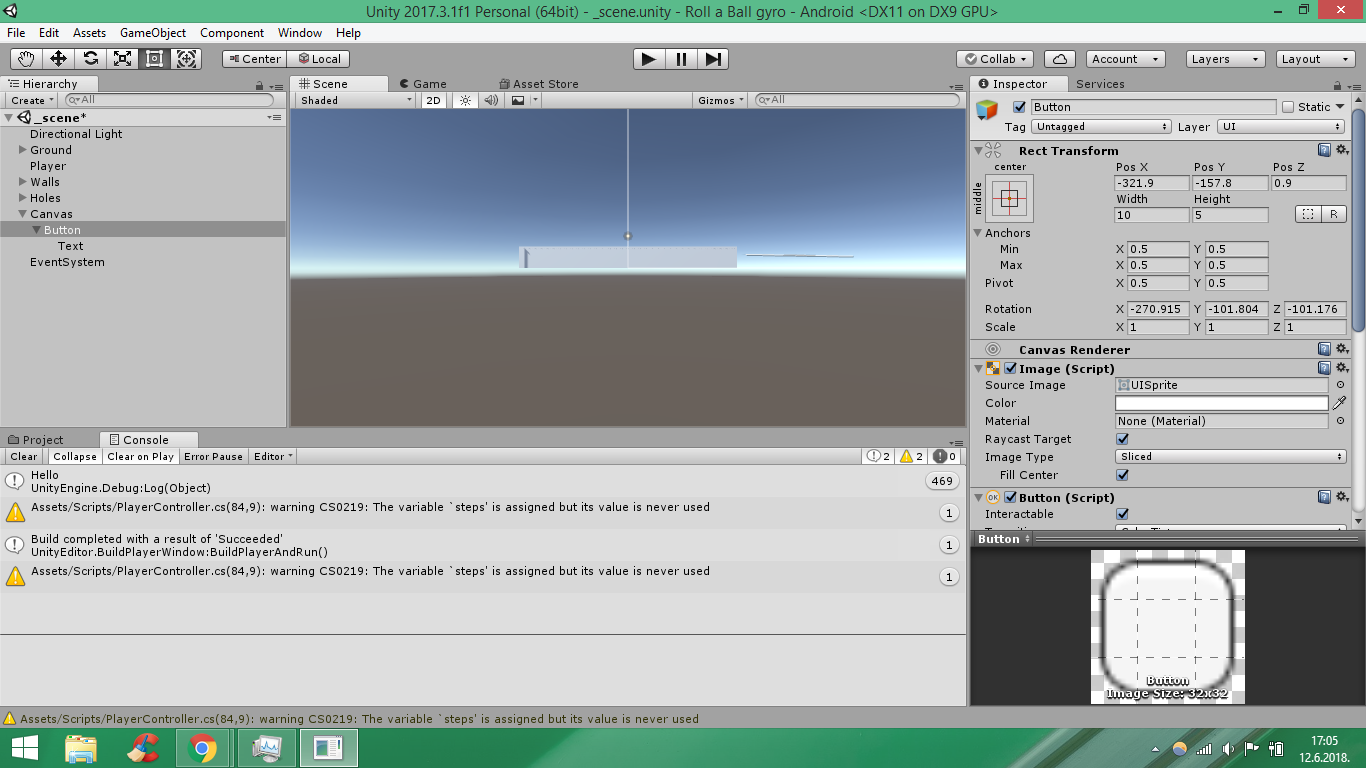
Task: Select the Hand tool
Action: coord(25,59)
